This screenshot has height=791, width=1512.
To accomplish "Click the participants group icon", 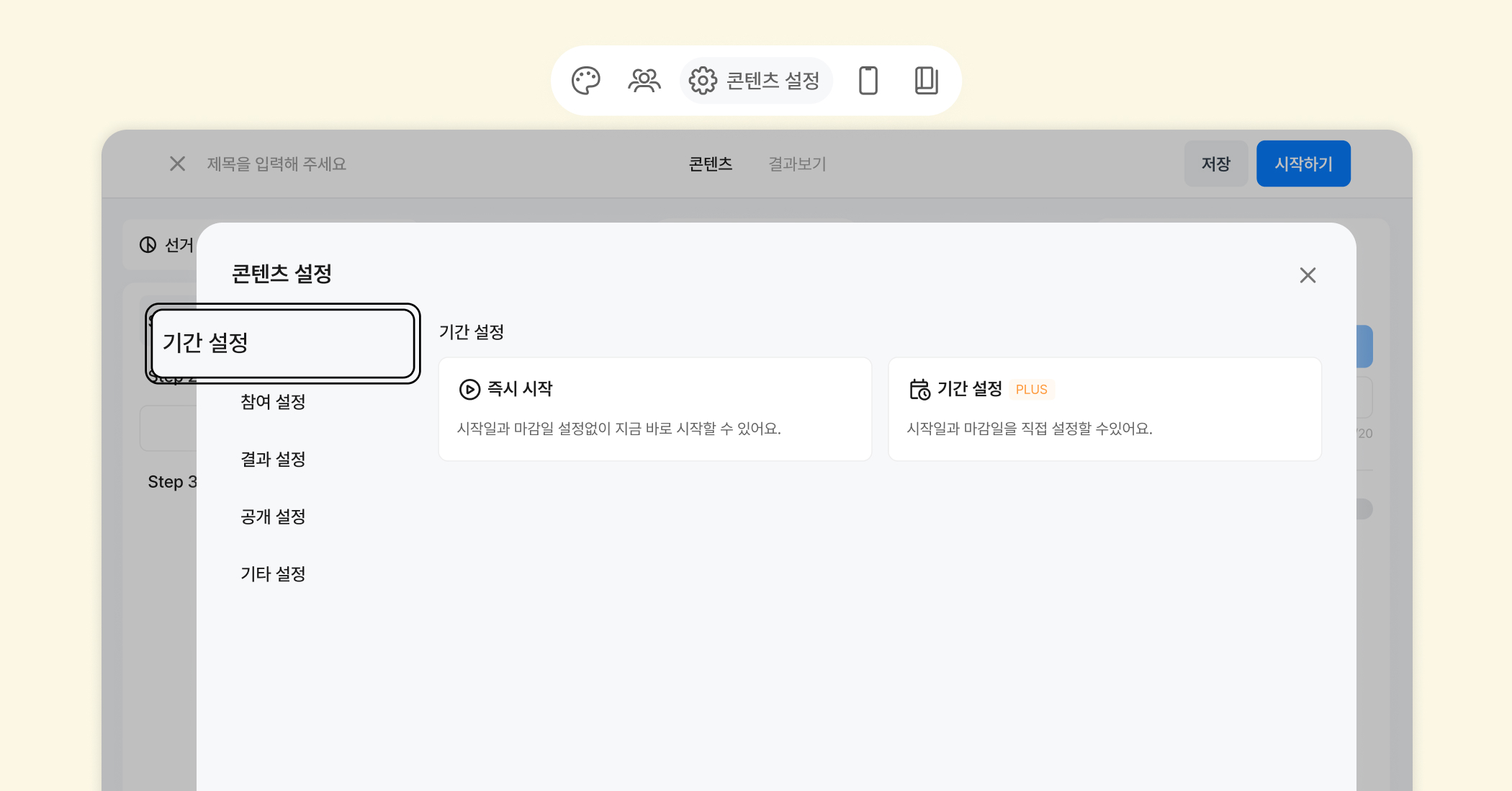I will pos(644,81).
